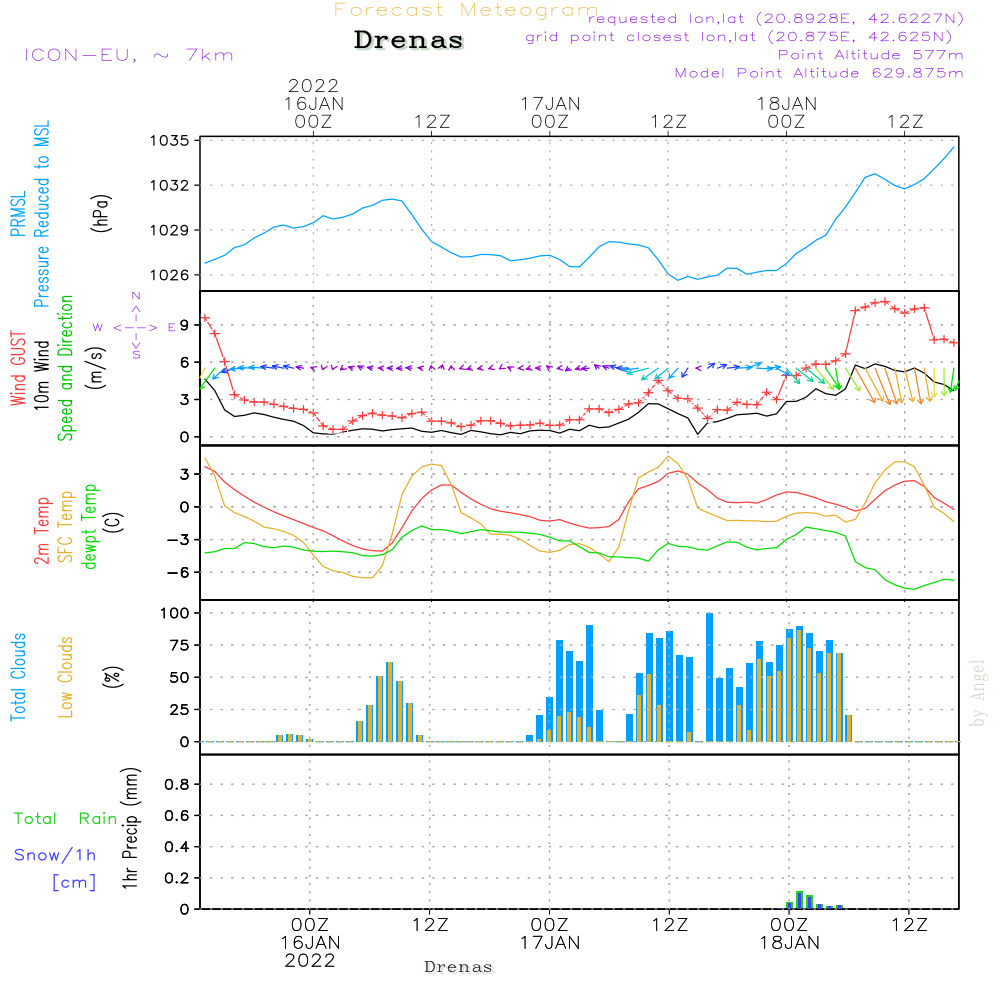Screen dimensions: 1000x1000
Task: Click the red Wind GUST axis label
Action: point(18,369)
